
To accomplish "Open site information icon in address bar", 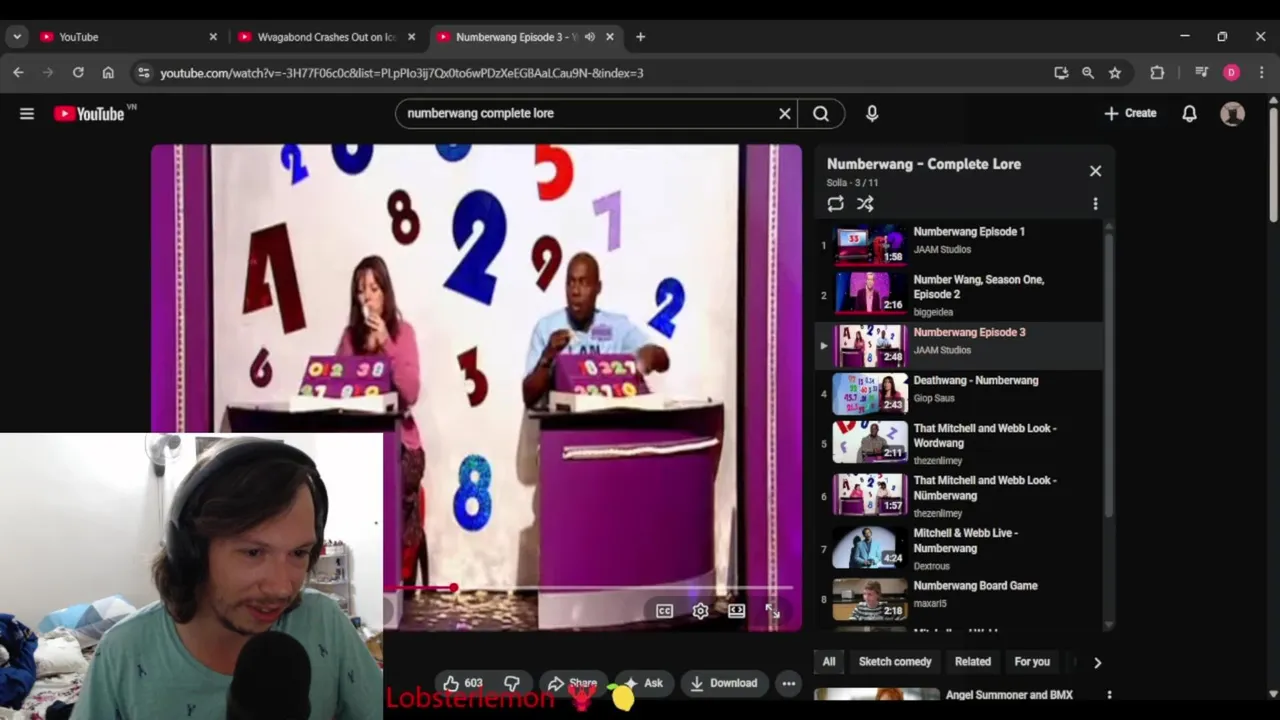I will [144, 73].
